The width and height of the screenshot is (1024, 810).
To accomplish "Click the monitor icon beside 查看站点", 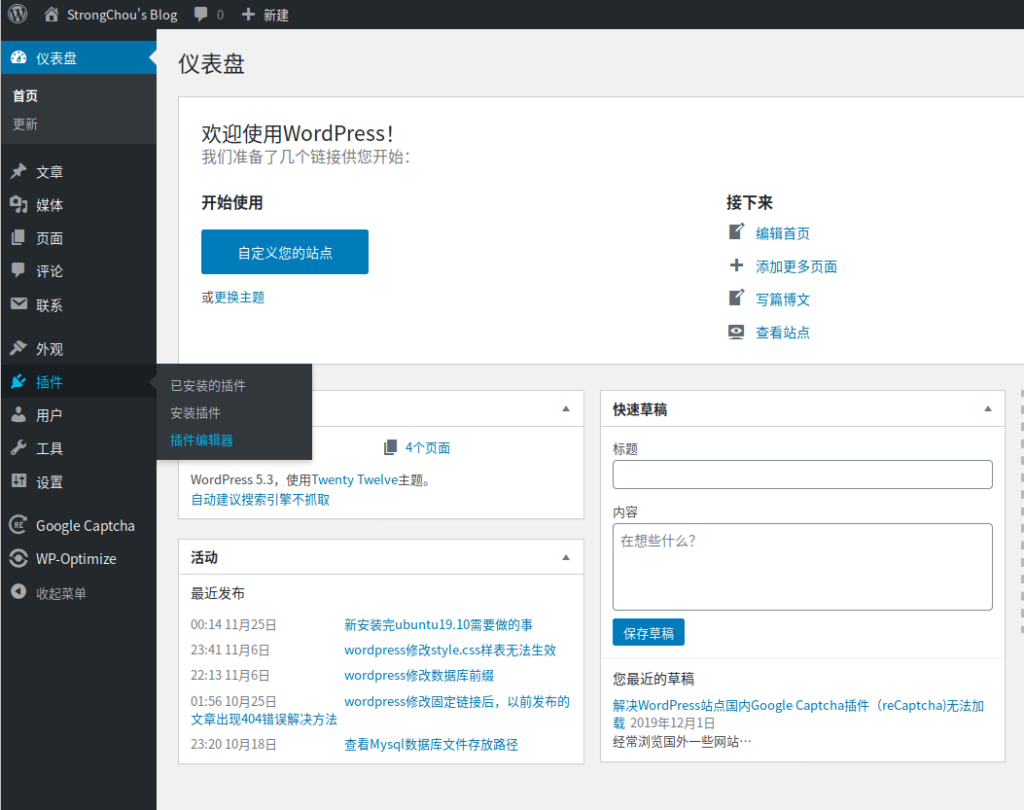I will 736,332.
